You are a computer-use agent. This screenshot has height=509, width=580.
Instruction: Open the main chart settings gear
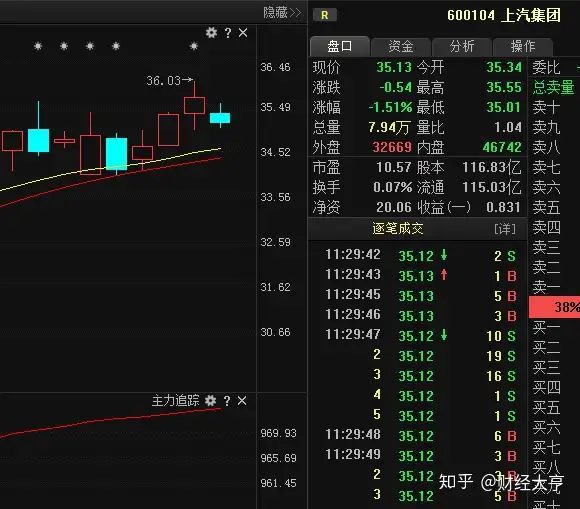coord(211,33)
